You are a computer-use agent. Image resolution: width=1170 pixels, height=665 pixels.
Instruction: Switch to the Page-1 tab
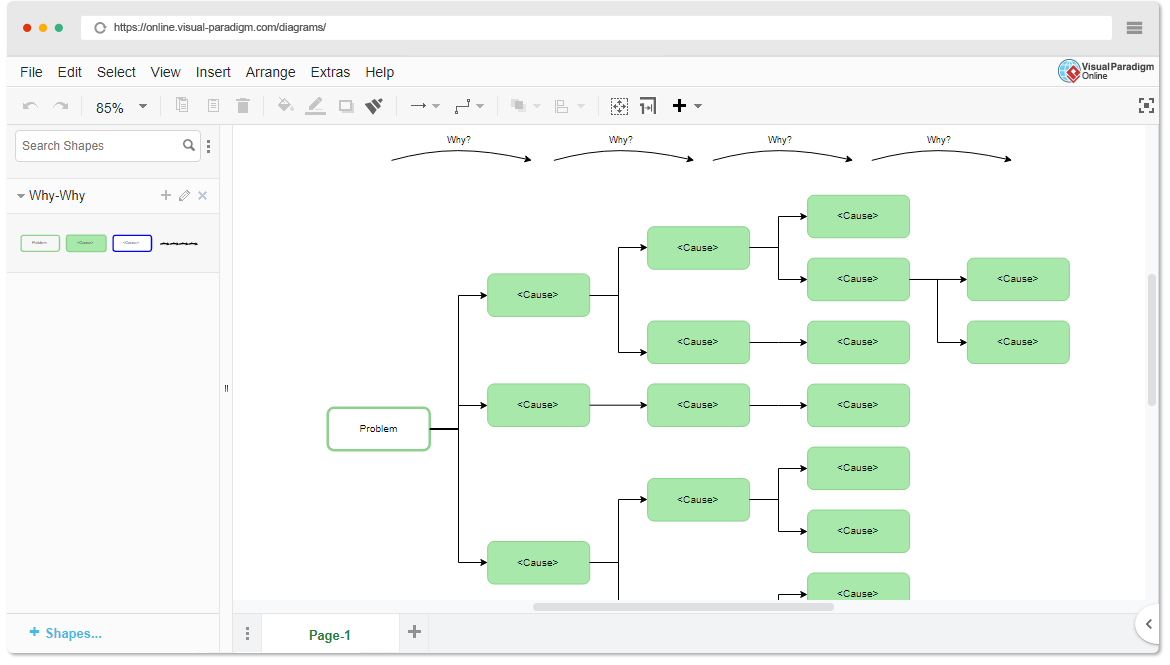click(x=330, y=635)
